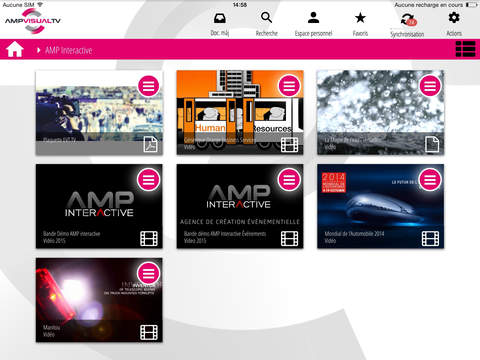Click the AMP Visual TV logo
Screen dimensions: 480x360
point(33,21)
